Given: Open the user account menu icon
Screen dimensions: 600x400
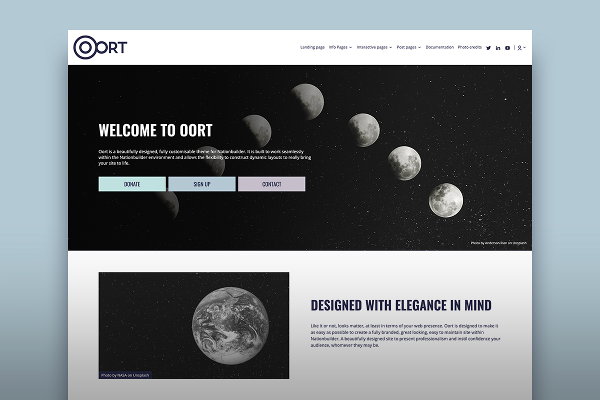Looking at the screenshot, I should (x=521, y=48).
